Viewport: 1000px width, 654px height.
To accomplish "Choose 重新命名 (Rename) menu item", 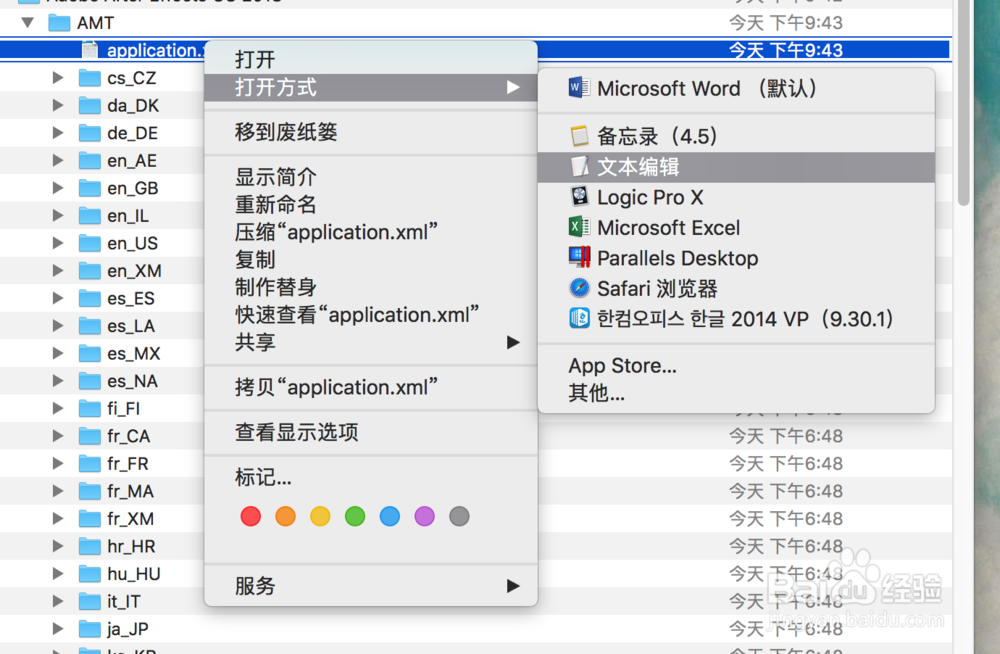I will click(x=371, y=204).
